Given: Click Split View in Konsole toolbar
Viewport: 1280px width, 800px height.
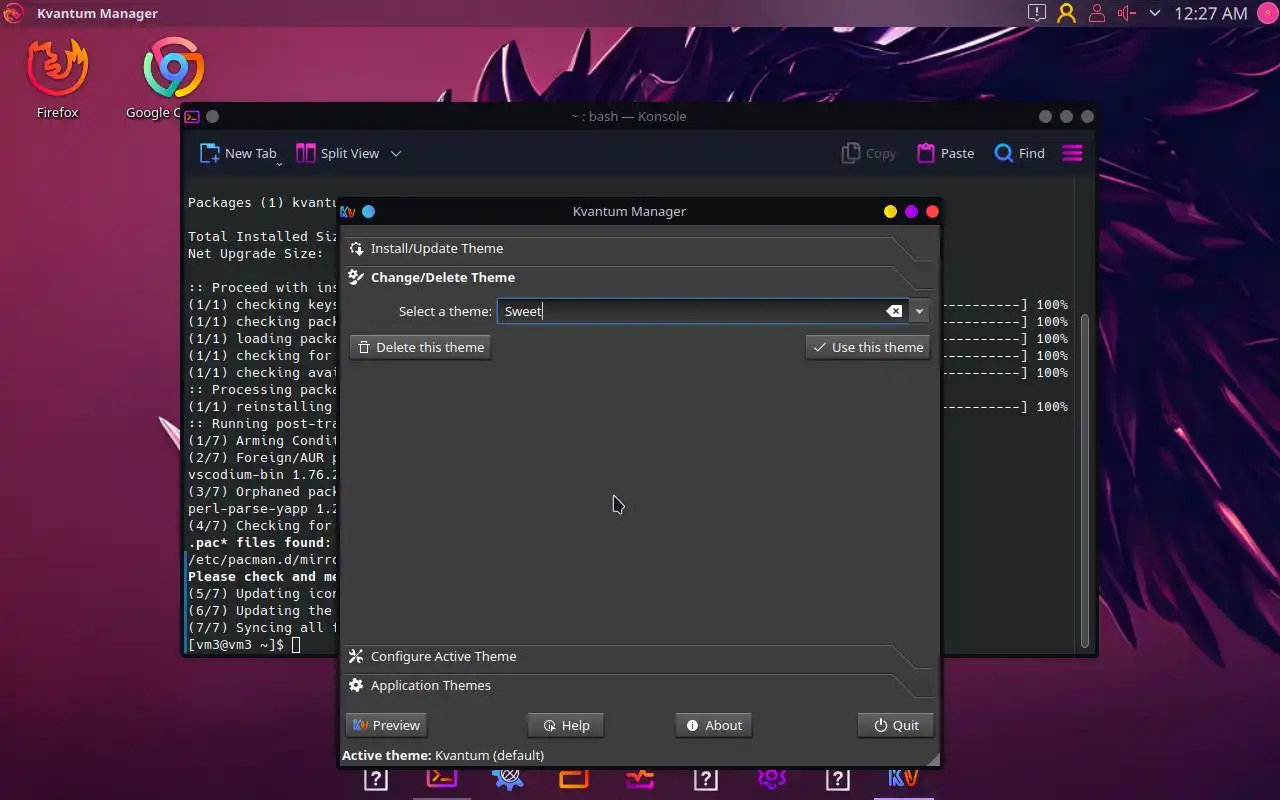Looking at the screenshot, I should pos(338,153).
